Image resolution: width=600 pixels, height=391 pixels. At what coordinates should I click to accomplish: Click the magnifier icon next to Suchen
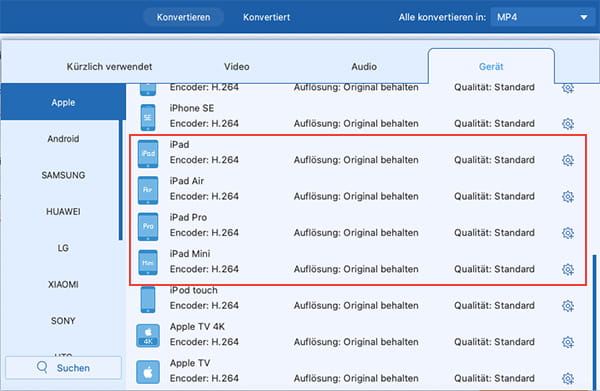(x=42, y=367)
